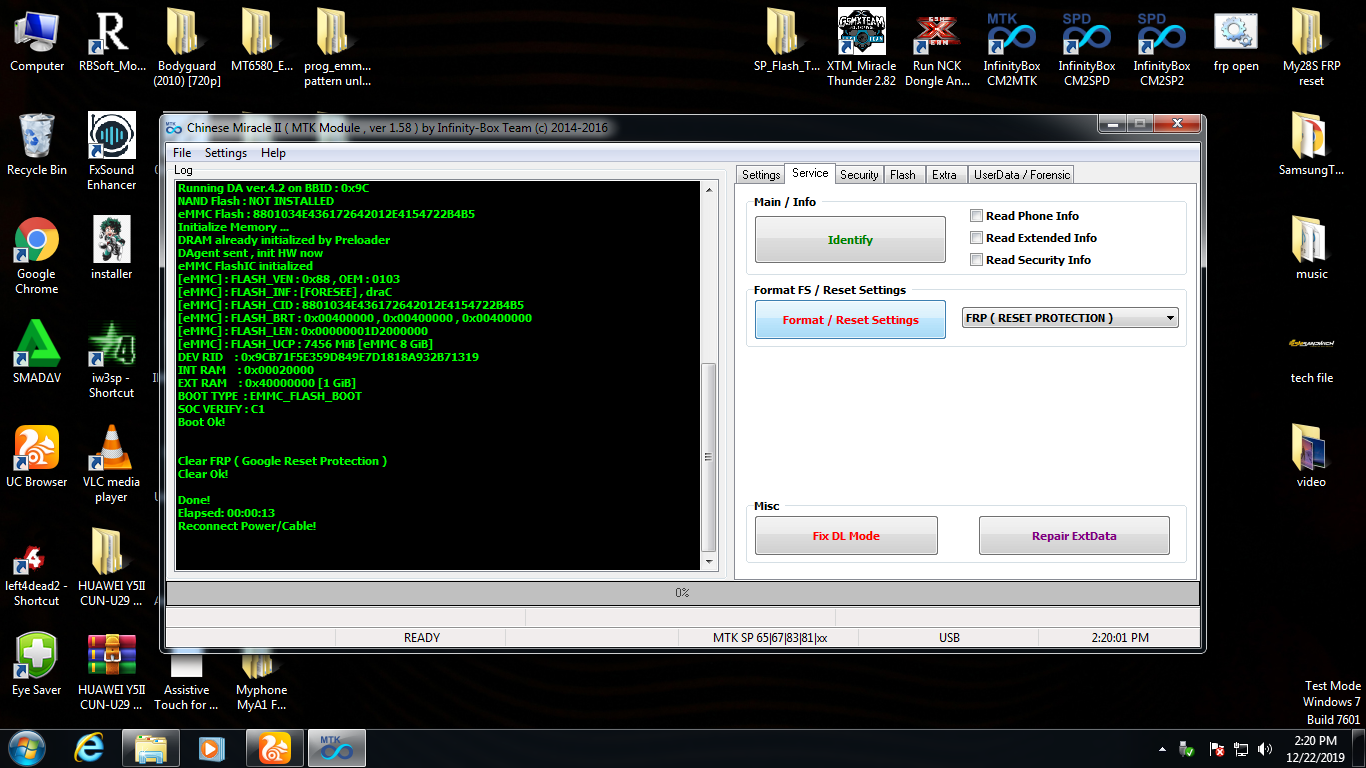Click the log scrollbar up arrow
The height and width of the screenshot is (768, 1366).
(710, 190)
